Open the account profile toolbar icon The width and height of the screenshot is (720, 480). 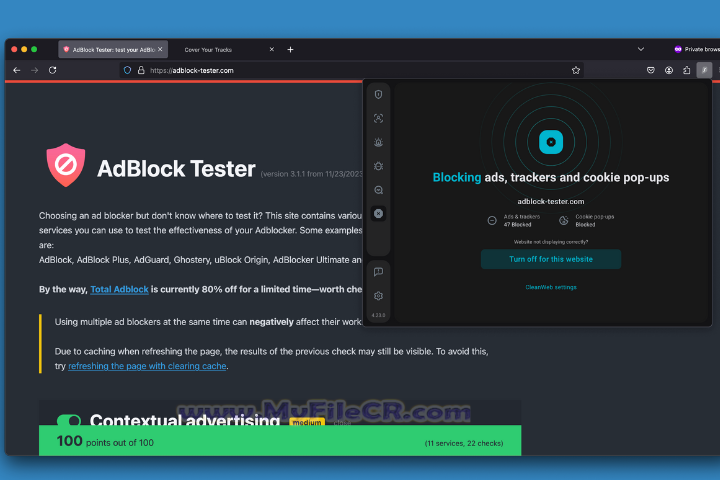point(669,70)
